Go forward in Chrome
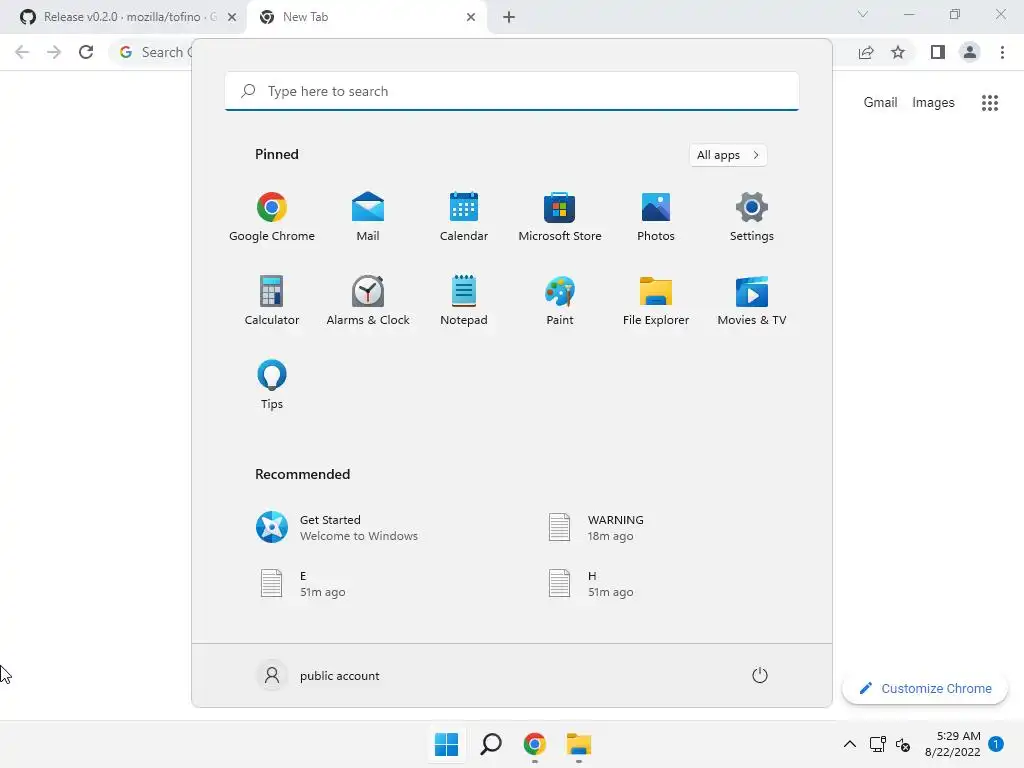This screenshot has height=768, width=1024. (x=54, y=52)
